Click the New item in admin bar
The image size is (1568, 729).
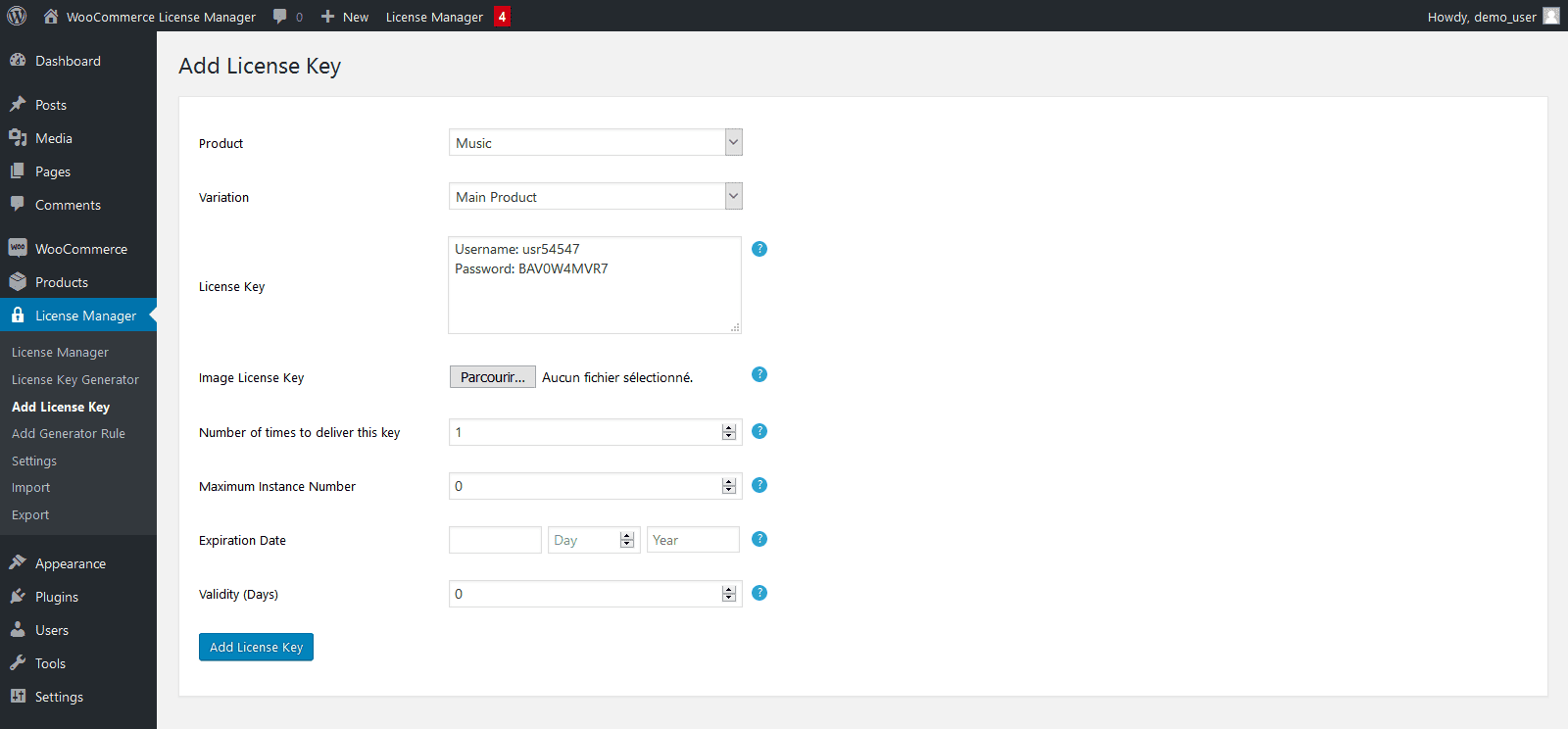(x=345, y=17)
